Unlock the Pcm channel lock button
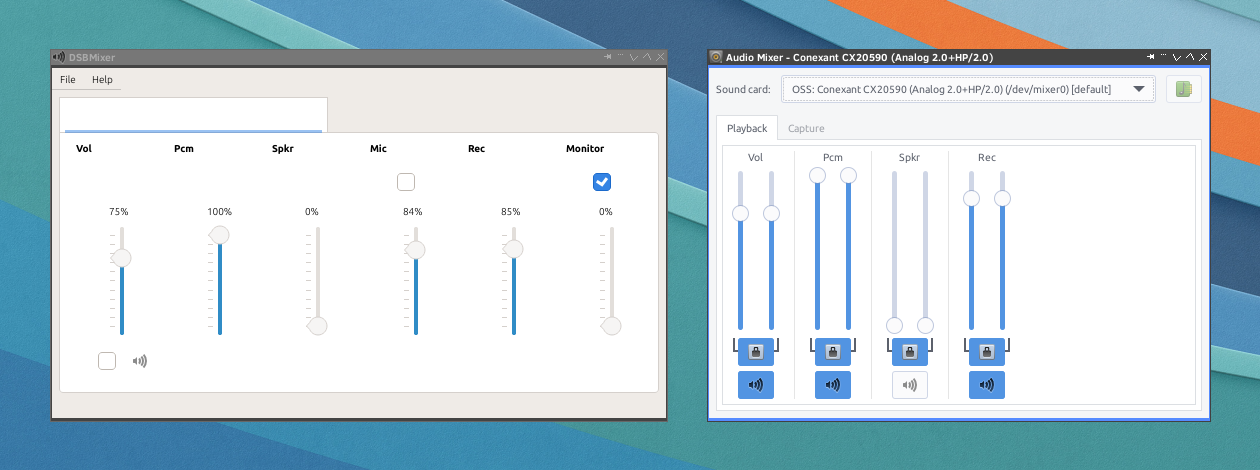 click(832, 352)
